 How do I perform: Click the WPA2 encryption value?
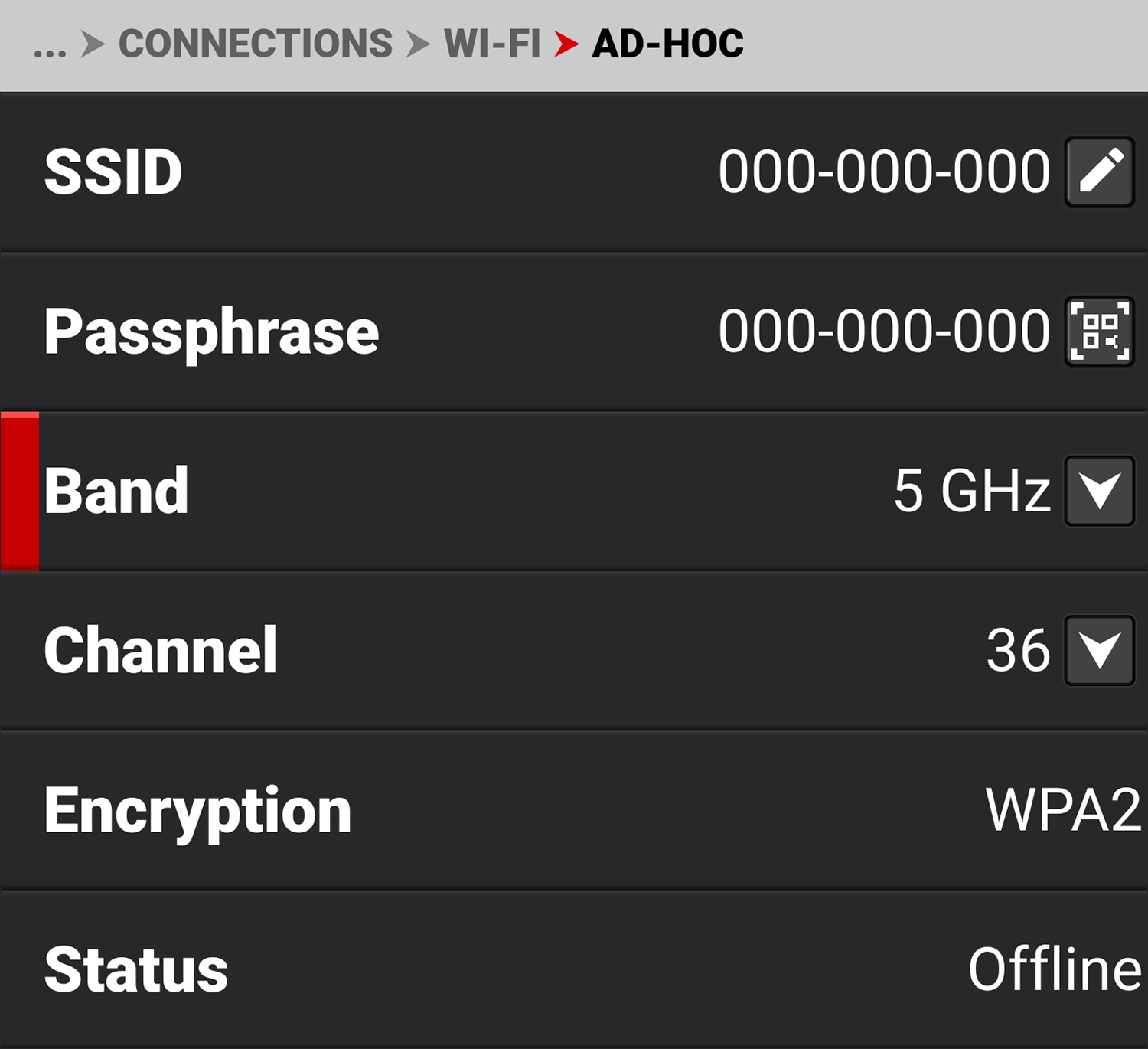click(1063, 810)
